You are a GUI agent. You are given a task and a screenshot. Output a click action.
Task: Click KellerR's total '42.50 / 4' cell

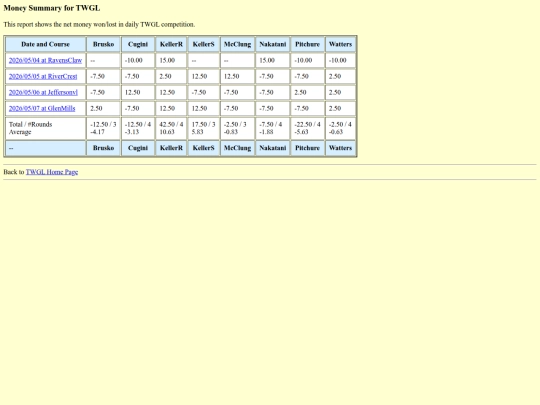(171, 128)
